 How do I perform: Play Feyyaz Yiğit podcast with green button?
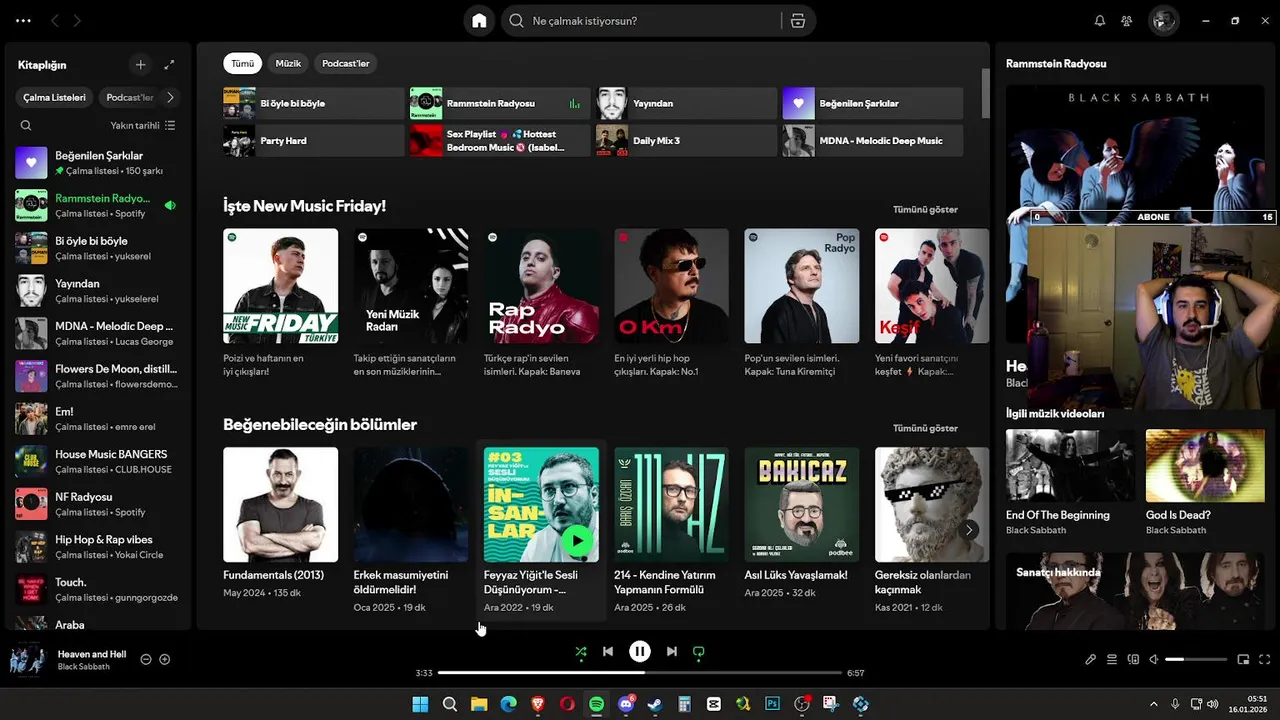576,541
